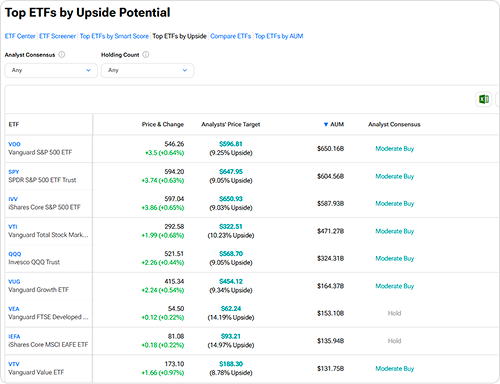Go to the ETF Center tab

click(20, 36)
